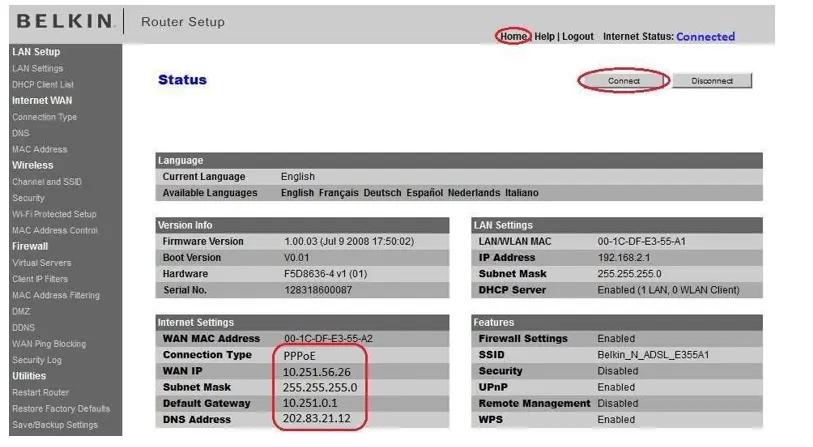The image size is (813, 447).
Task: Open wireless Security page
Action: (28, 198)
